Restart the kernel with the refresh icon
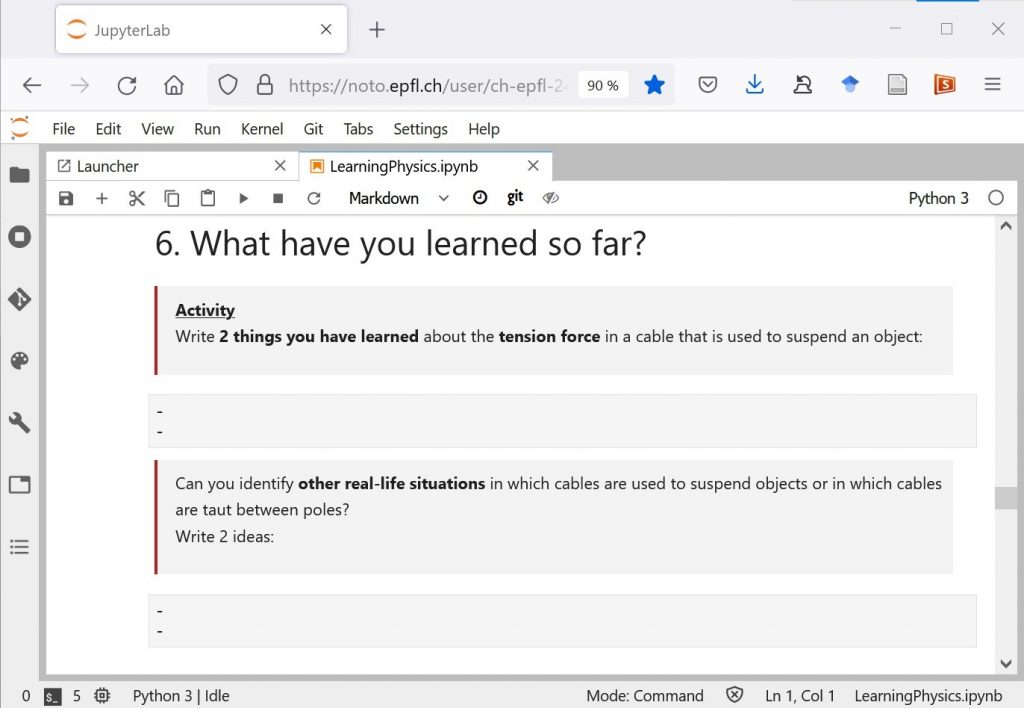 (314, 198)
